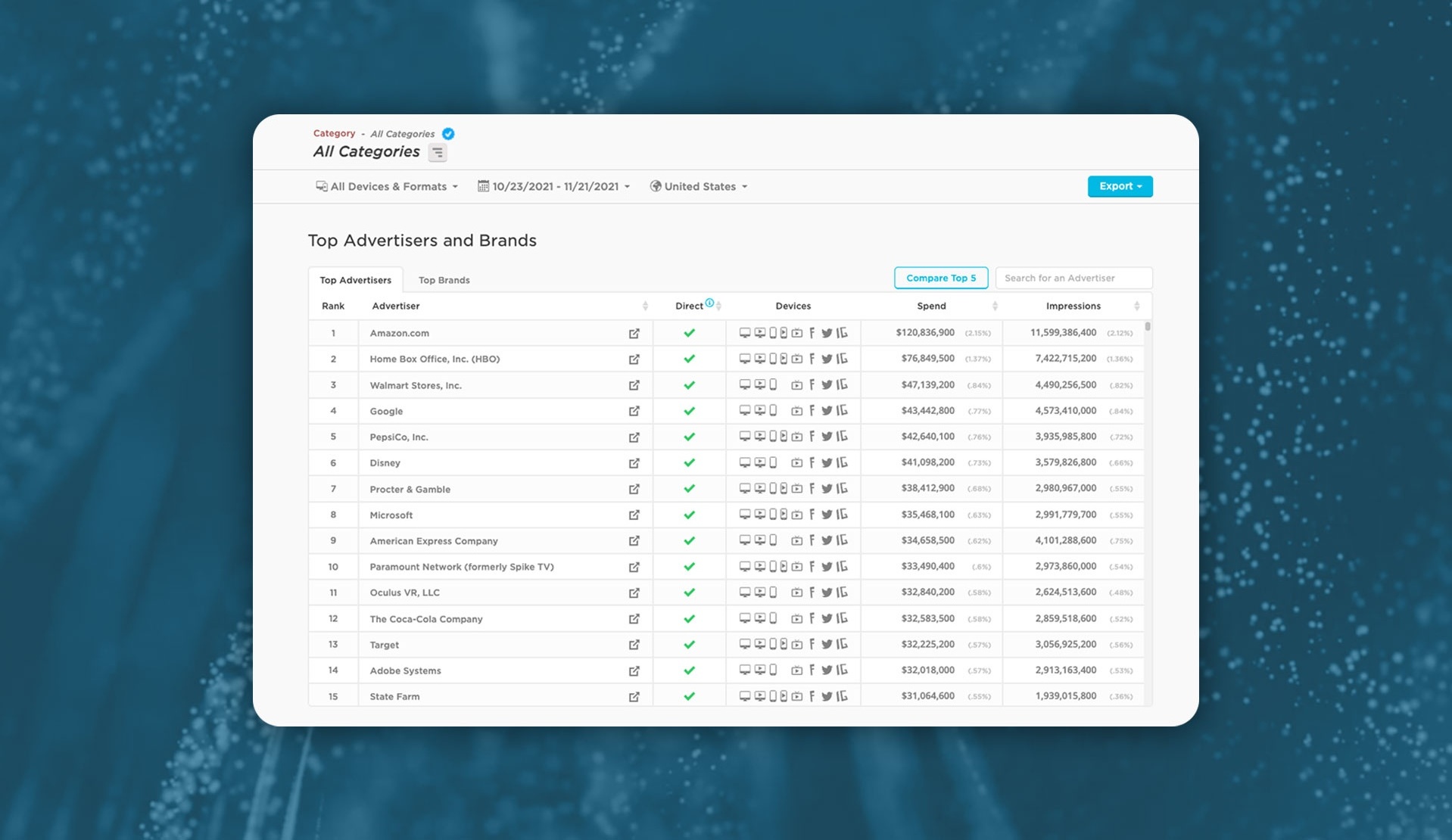Image resolution: width=1452 pixels, height=840 pixels.
Task: Click the Compare Top 5 button
Action: tap(941, 278)
